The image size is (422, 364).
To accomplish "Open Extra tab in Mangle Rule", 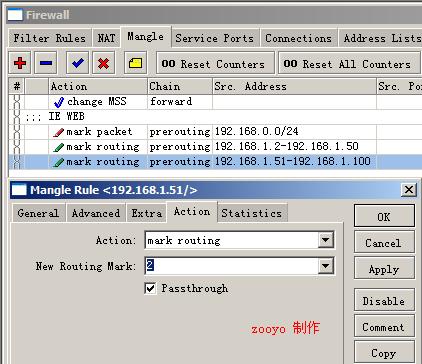I will coord(147,213).
